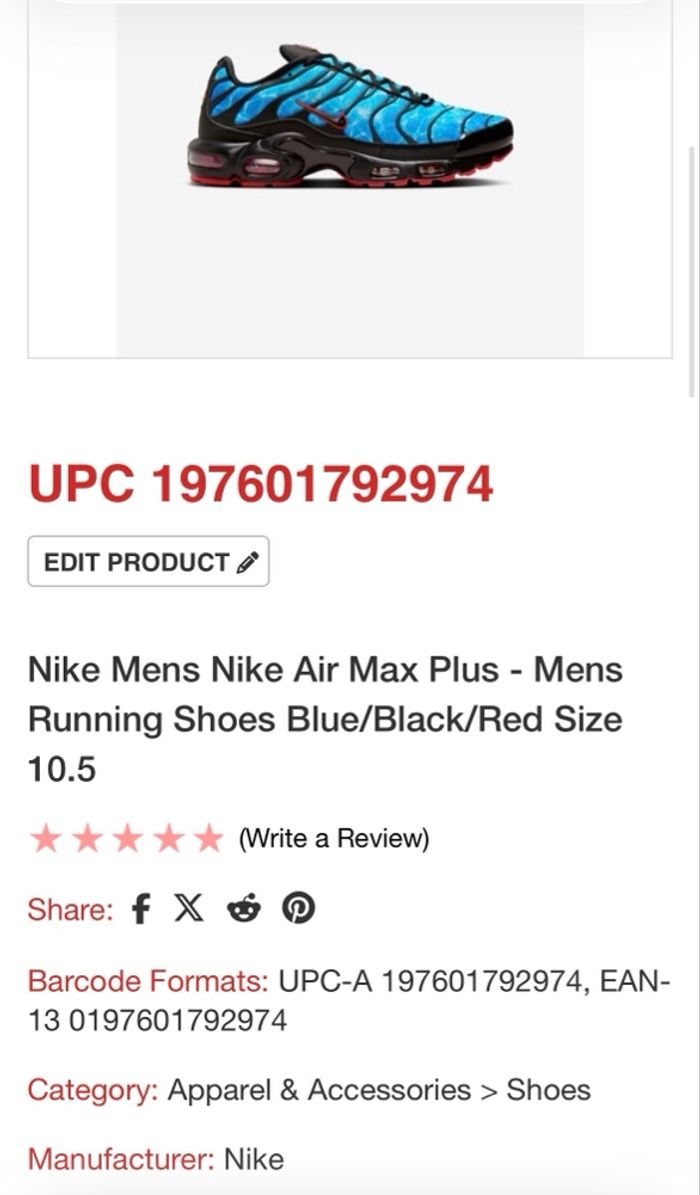Click the page's vertical scrollbar
The image size is (700, 1195).
pos(692,270)
